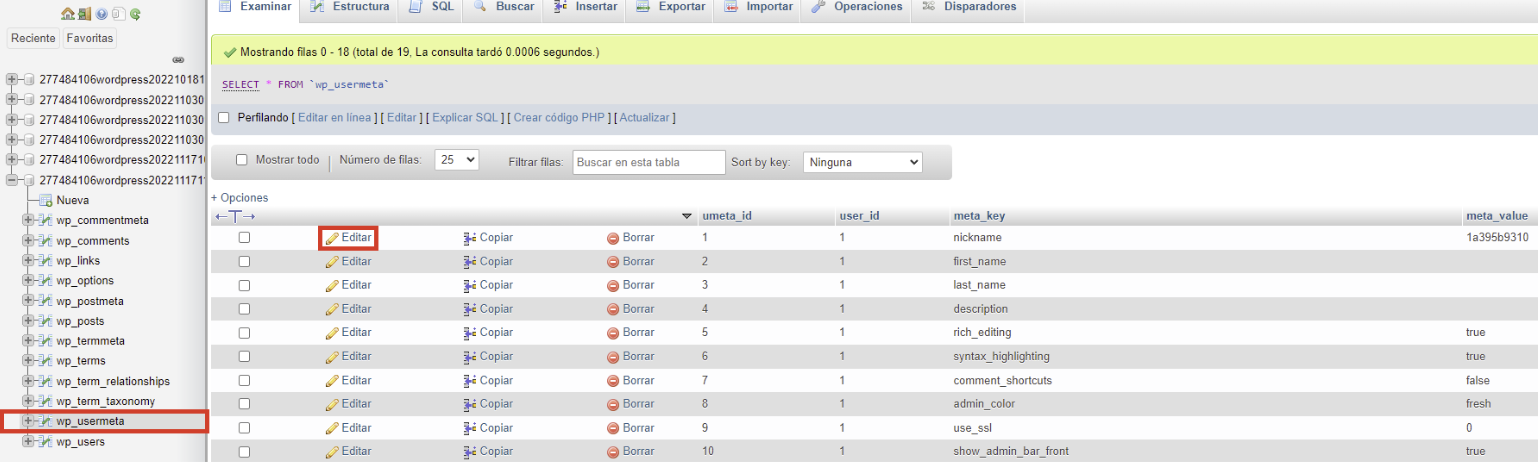The height and width of the screenshot is (462, 1538).
Task: Expand the + Opciones link
Action: (240, 198)
